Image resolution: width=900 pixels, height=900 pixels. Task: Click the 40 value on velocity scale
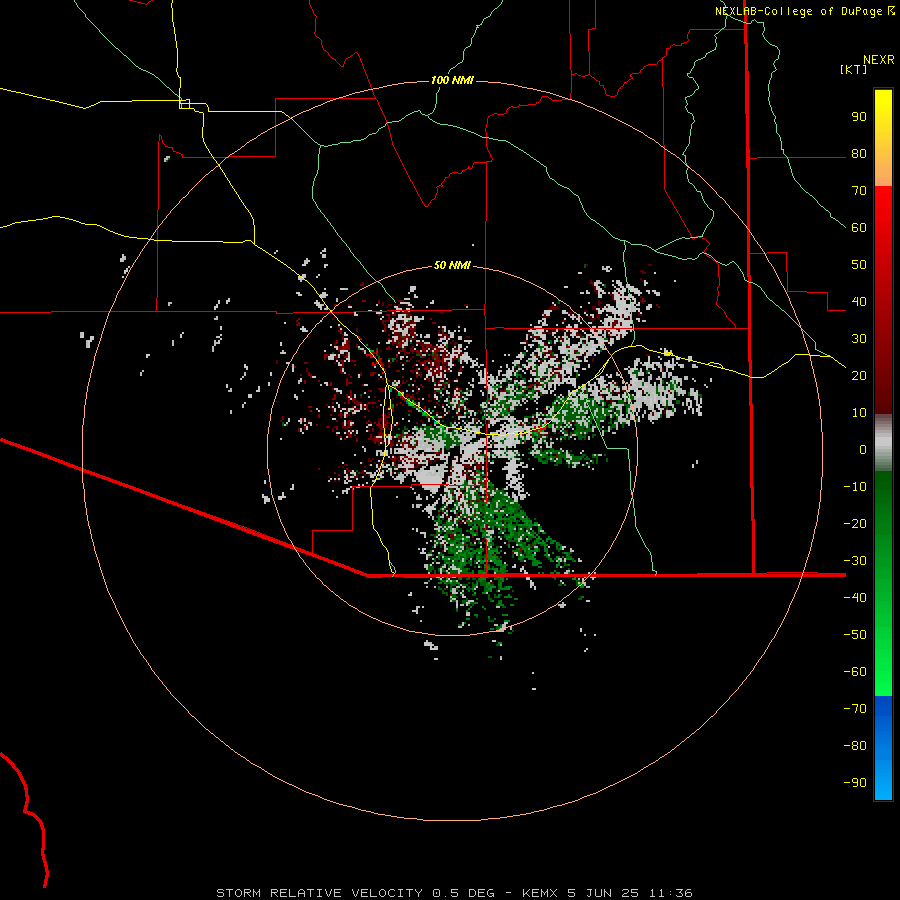(x=859, y=302)
